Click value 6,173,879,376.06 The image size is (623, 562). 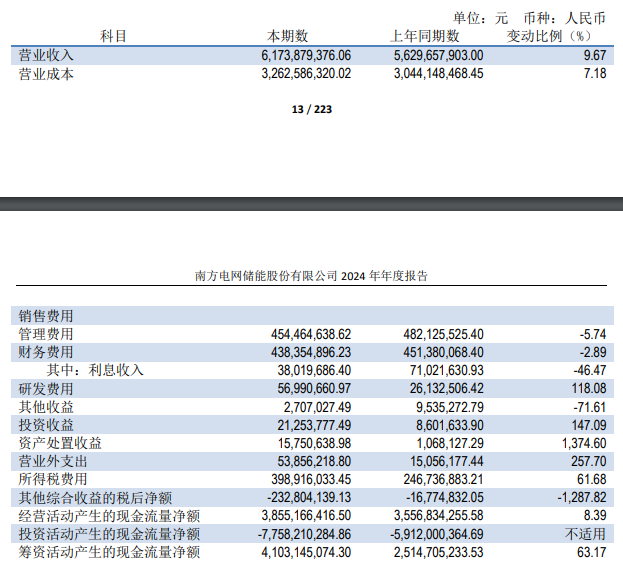(306, 55)
